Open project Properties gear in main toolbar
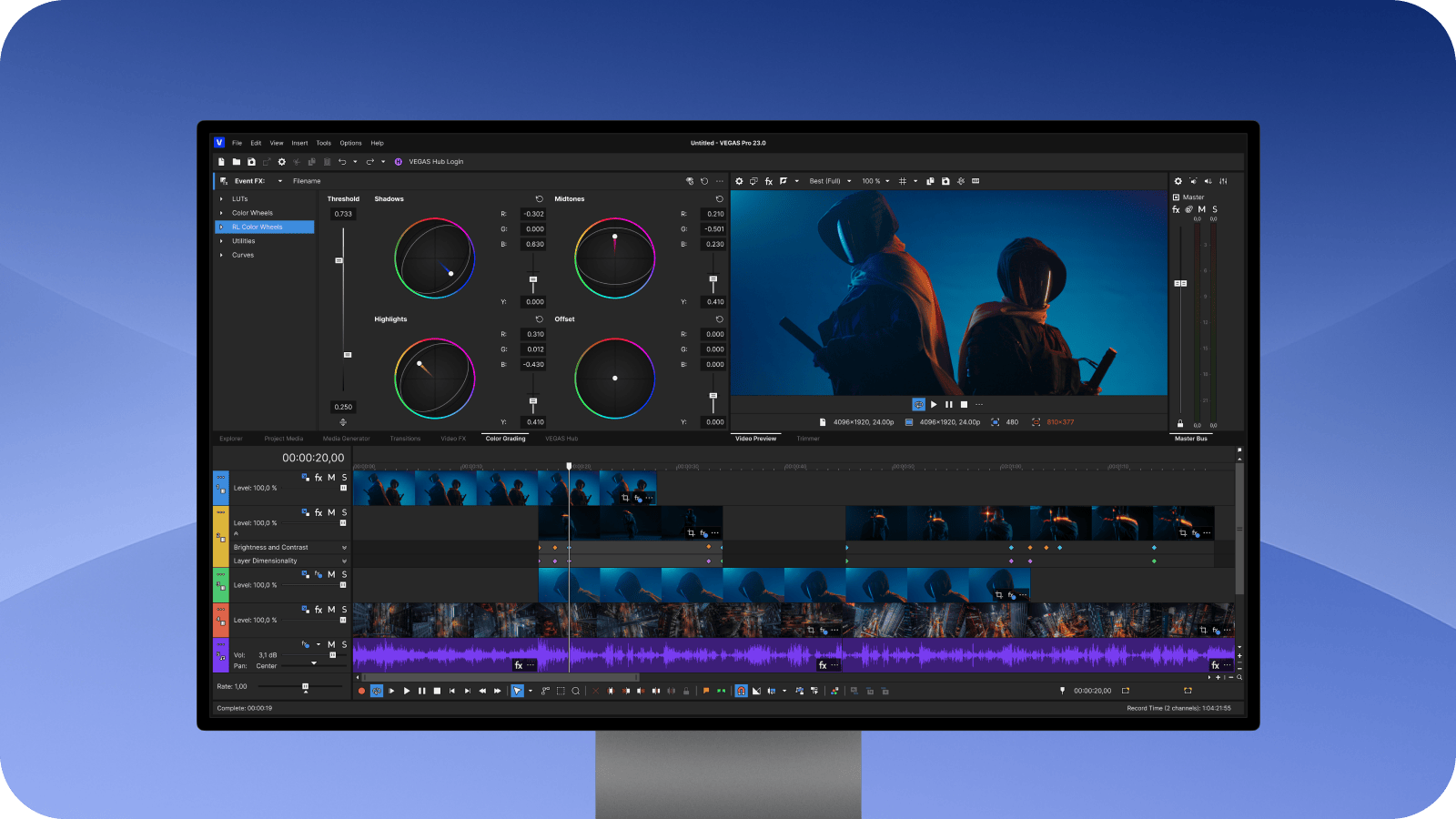The image size is (1456, 819). coord(282,162)
